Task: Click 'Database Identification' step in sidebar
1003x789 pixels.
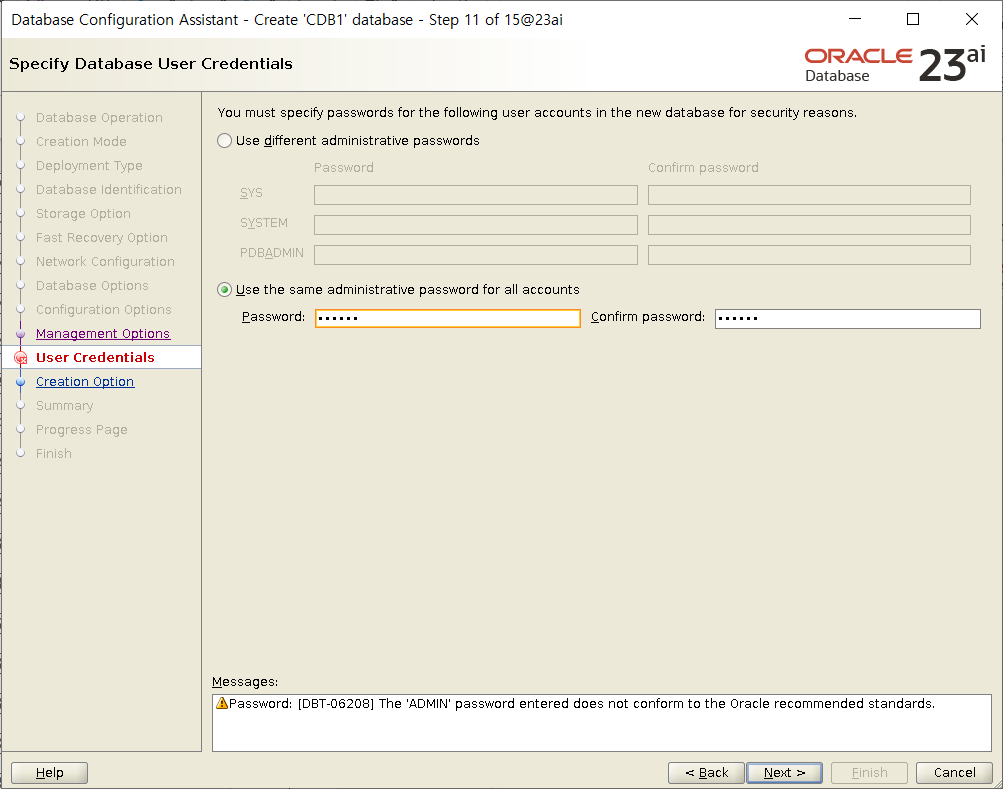Action: pos(109,189)
